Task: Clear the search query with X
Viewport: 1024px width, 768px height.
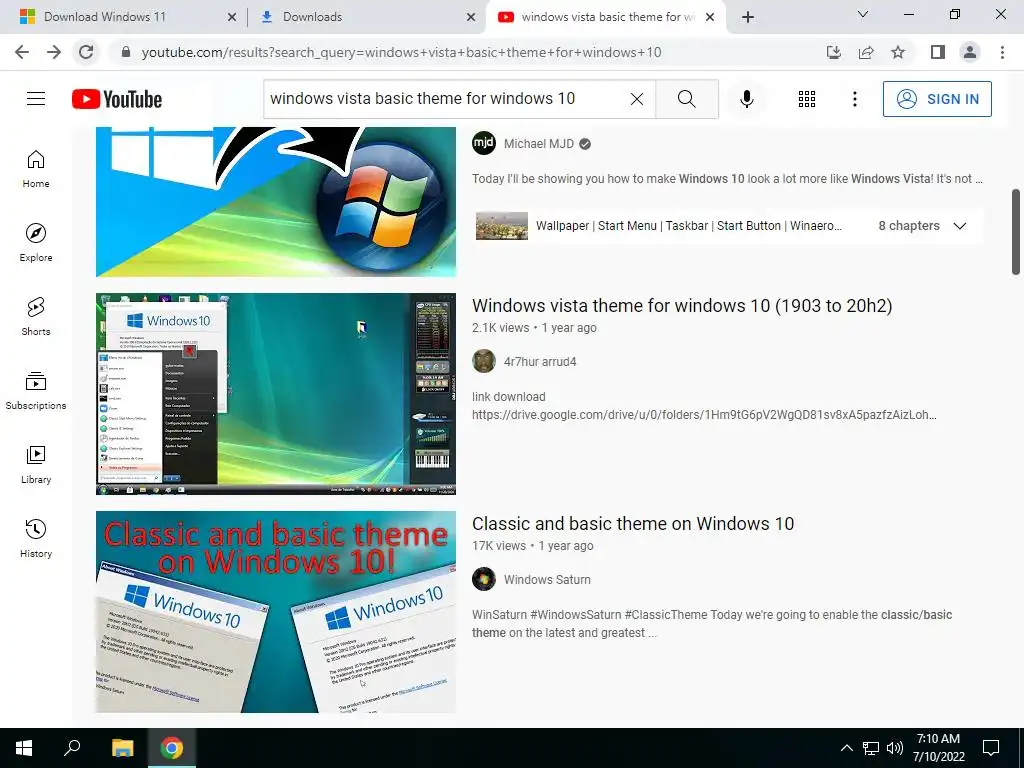Action: [x=637, y=99]
